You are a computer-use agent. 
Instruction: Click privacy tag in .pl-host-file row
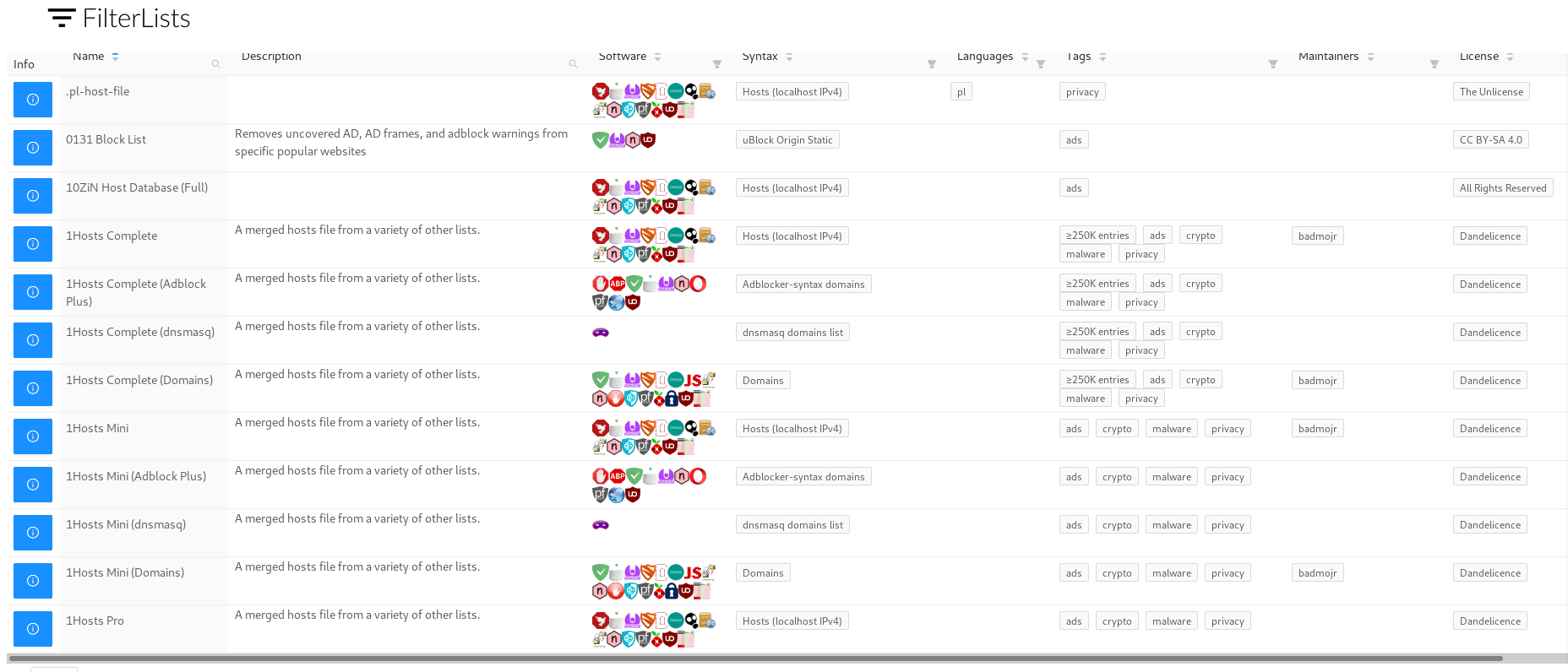tap(1082, 92)
